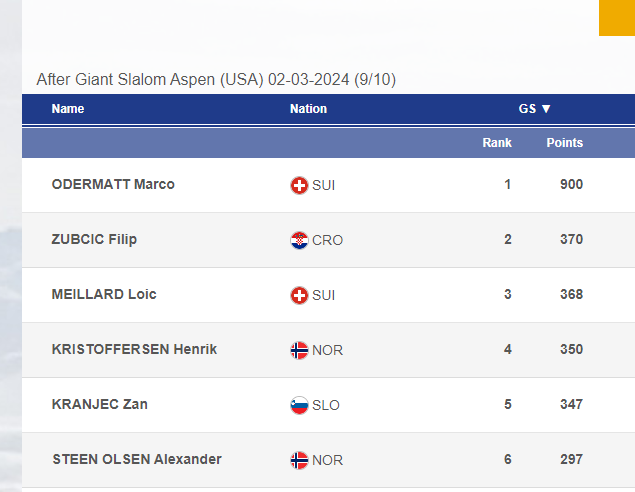635x492 pixels.
Task: Click on KRANJEC Zan's name
Action: [x=100, y=404]
